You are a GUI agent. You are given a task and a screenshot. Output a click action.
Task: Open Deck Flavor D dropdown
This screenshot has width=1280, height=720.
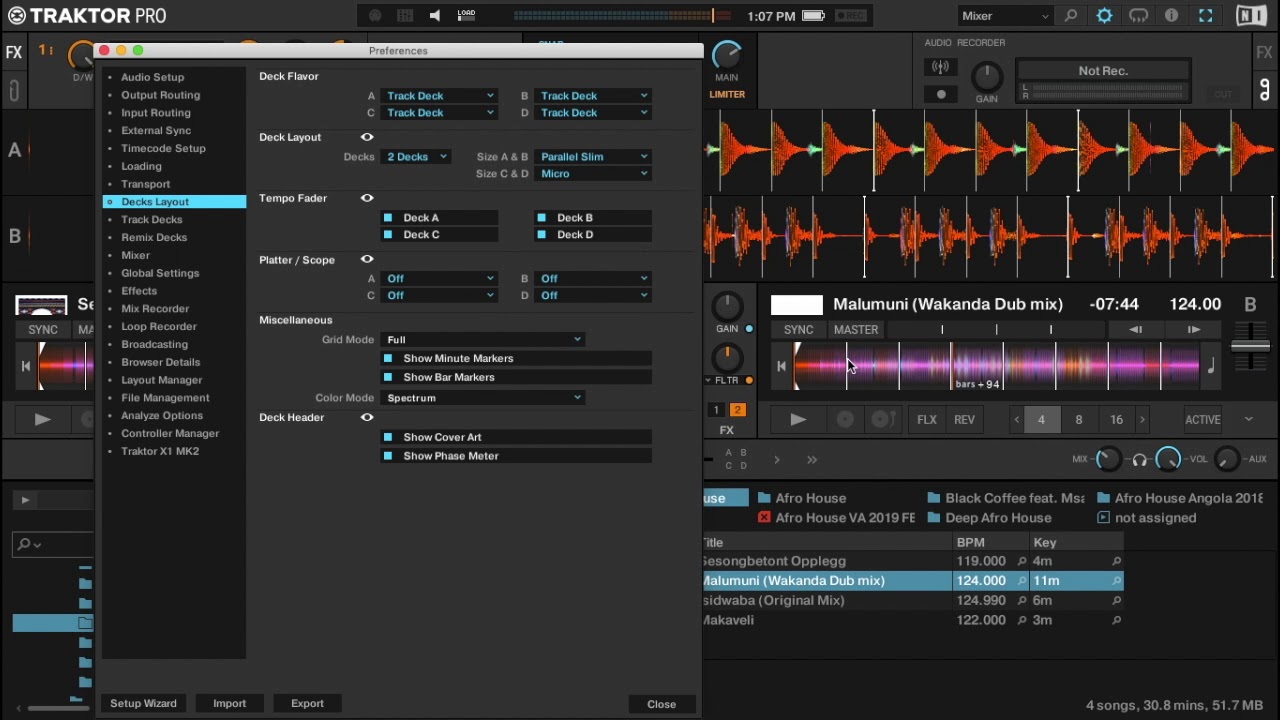[x=593, y=113]
